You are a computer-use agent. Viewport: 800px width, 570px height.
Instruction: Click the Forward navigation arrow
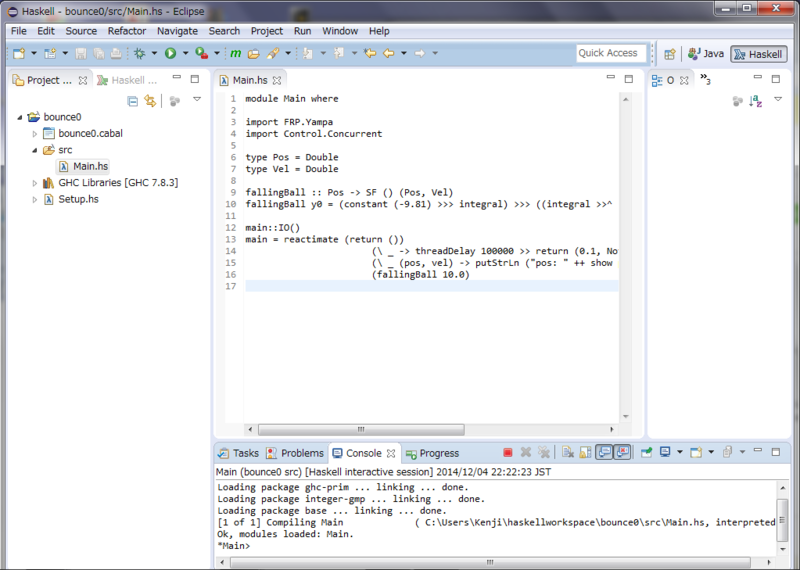(x=419, y=53)
